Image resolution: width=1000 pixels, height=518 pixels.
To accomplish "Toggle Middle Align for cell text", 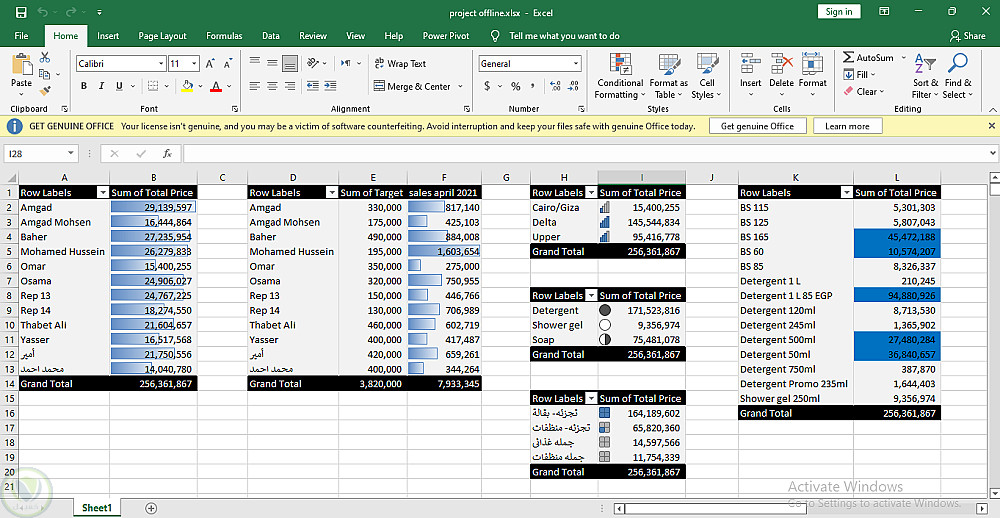I will (272, 63).
